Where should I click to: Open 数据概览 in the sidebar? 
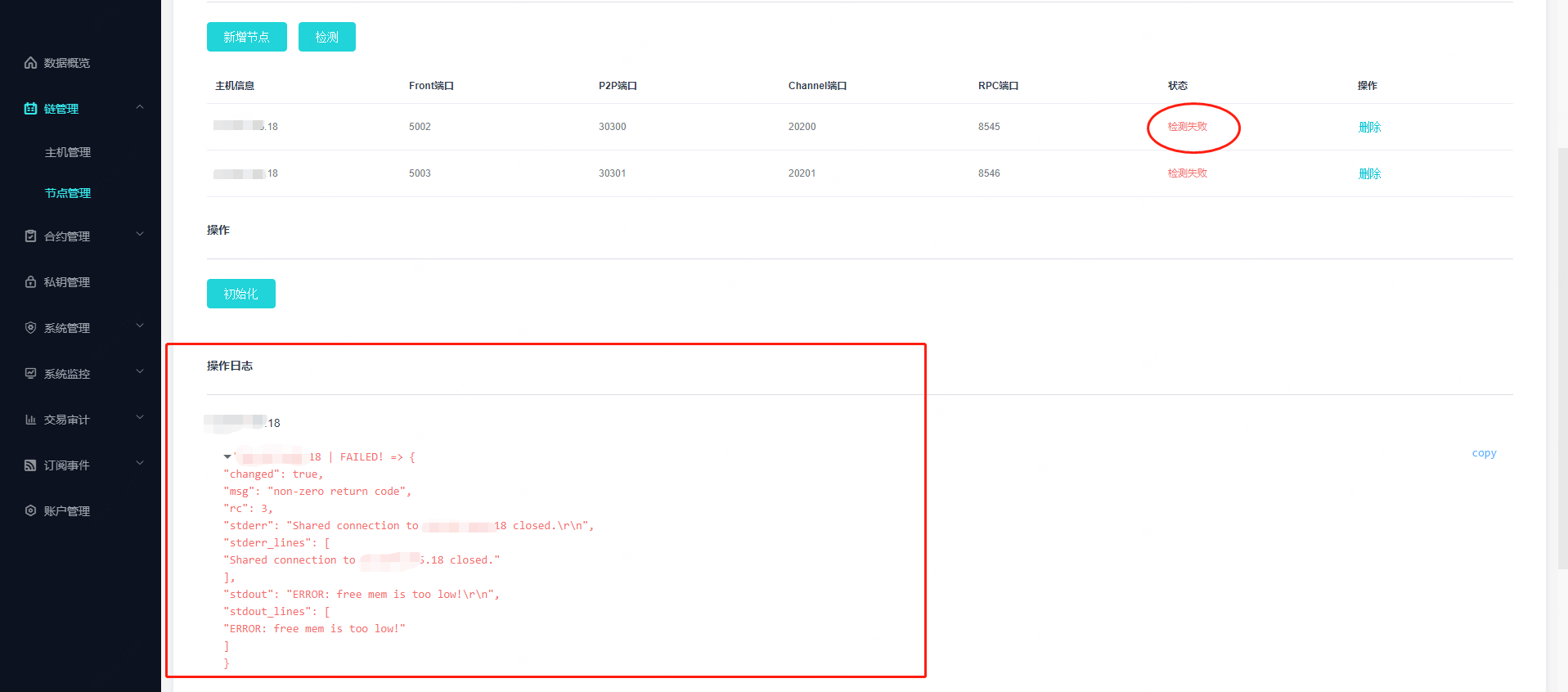pyautogui.click(x=67, y=63)
